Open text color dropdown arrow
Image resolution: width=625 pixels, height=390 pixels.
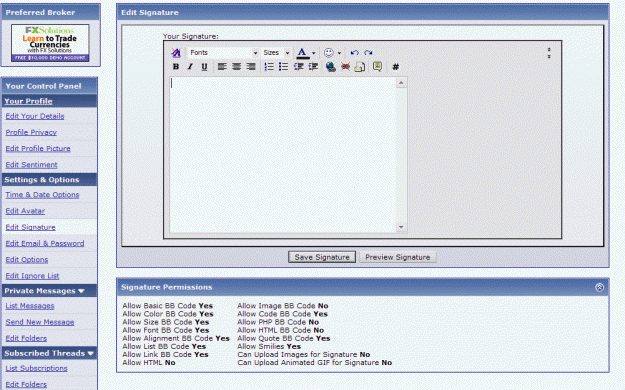point(314,53)
